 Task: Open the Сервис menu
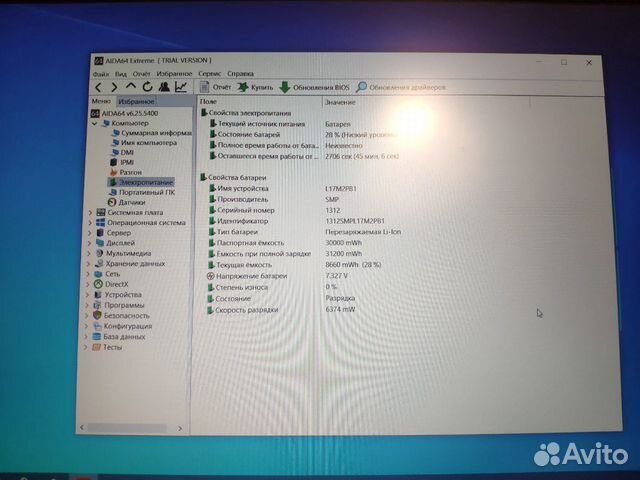209,74
